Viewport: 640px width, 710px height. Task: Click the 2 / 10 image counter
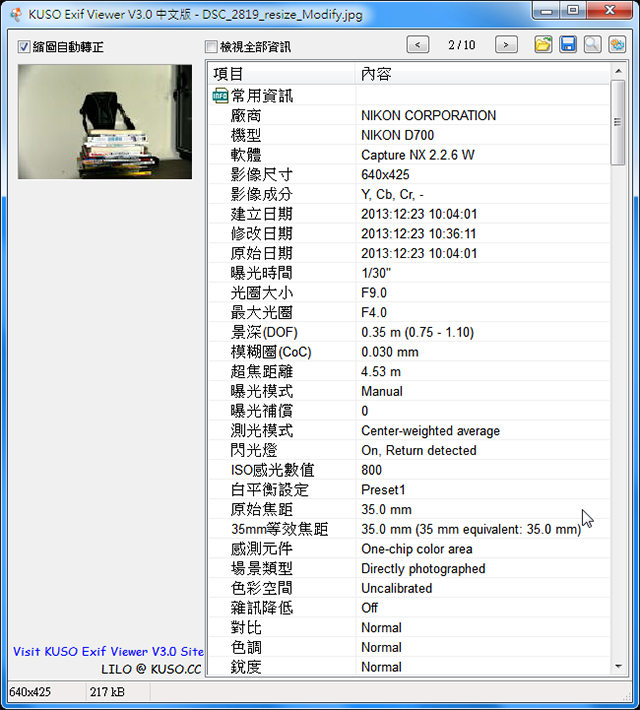[462, 45]
